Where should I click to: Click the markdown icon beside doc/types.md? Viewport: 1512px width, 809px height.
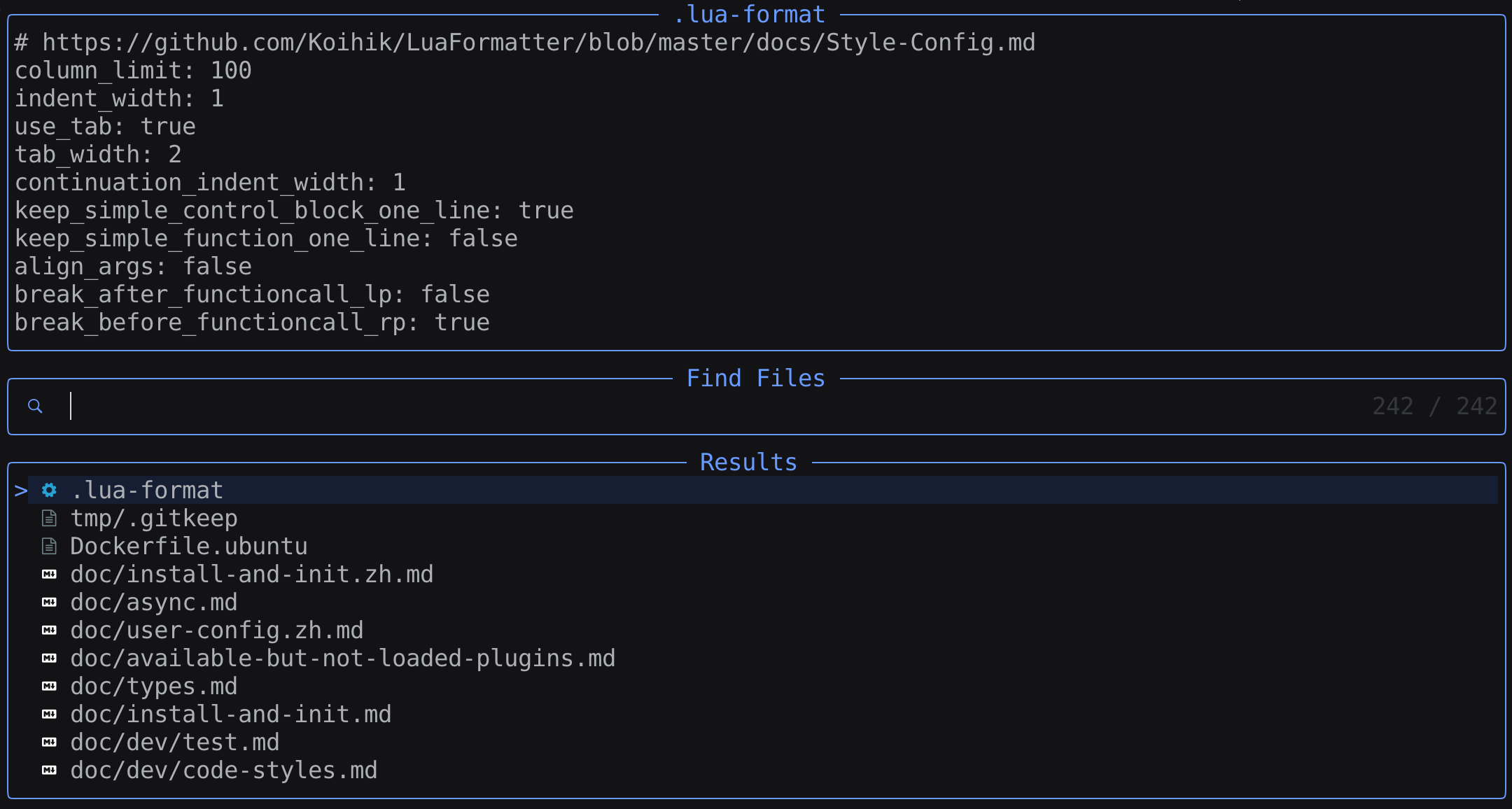[x=49, y=687]
